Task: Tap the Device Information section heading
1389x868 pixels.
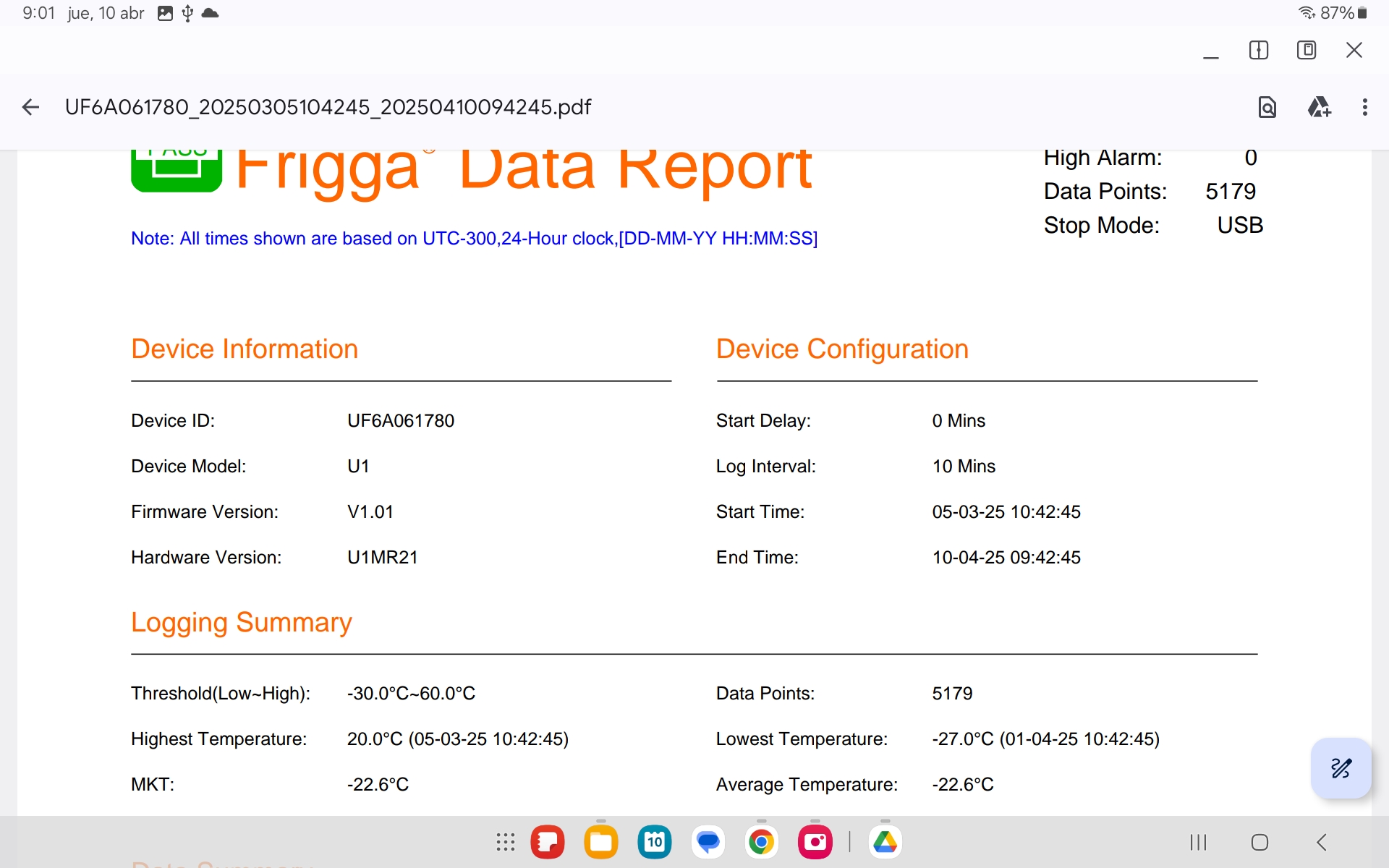Action: click(x=245, y=349)
